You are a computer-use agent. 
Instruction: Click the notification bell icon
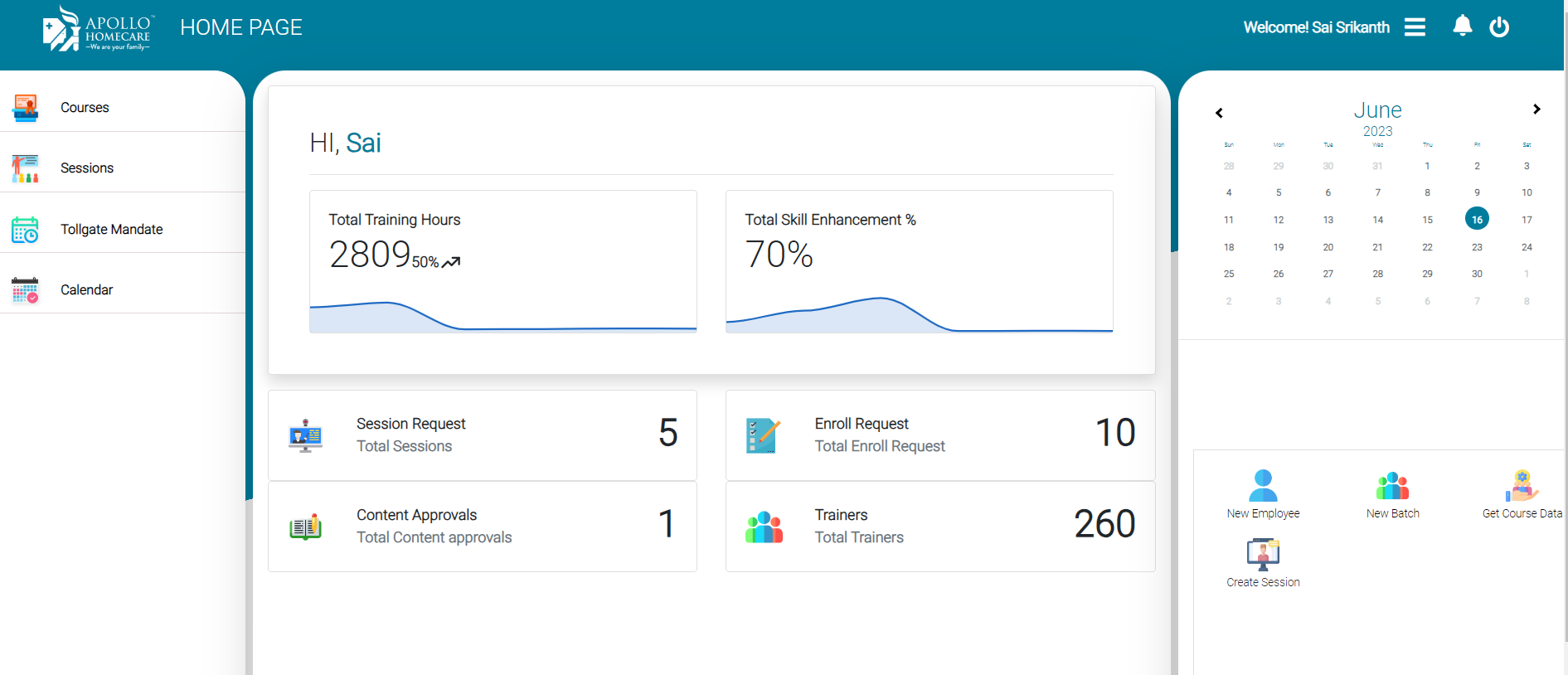[x=1462, y=27]
